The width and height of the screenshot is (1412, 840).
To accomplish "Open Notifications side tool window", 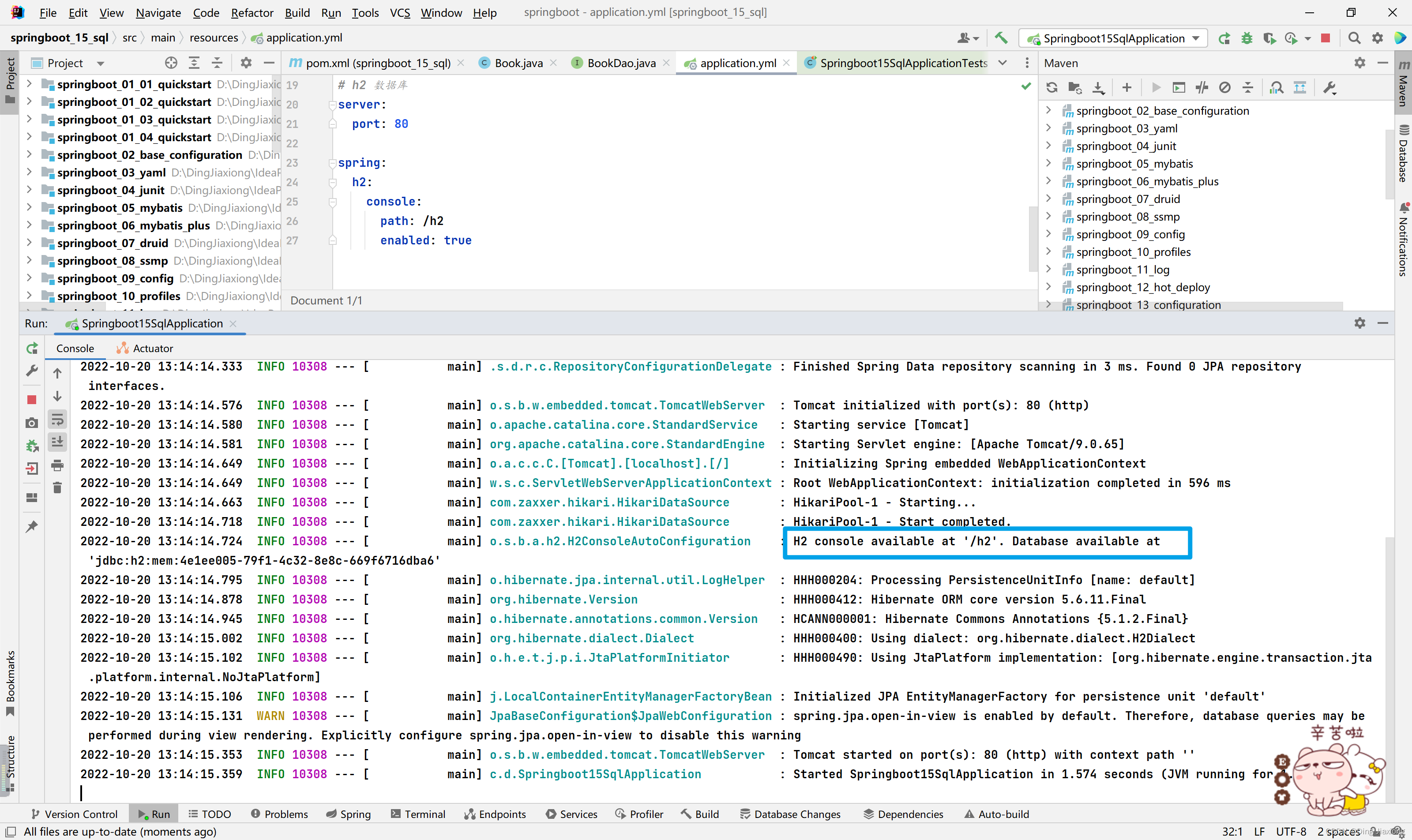I will click(x=1403, y=240).
